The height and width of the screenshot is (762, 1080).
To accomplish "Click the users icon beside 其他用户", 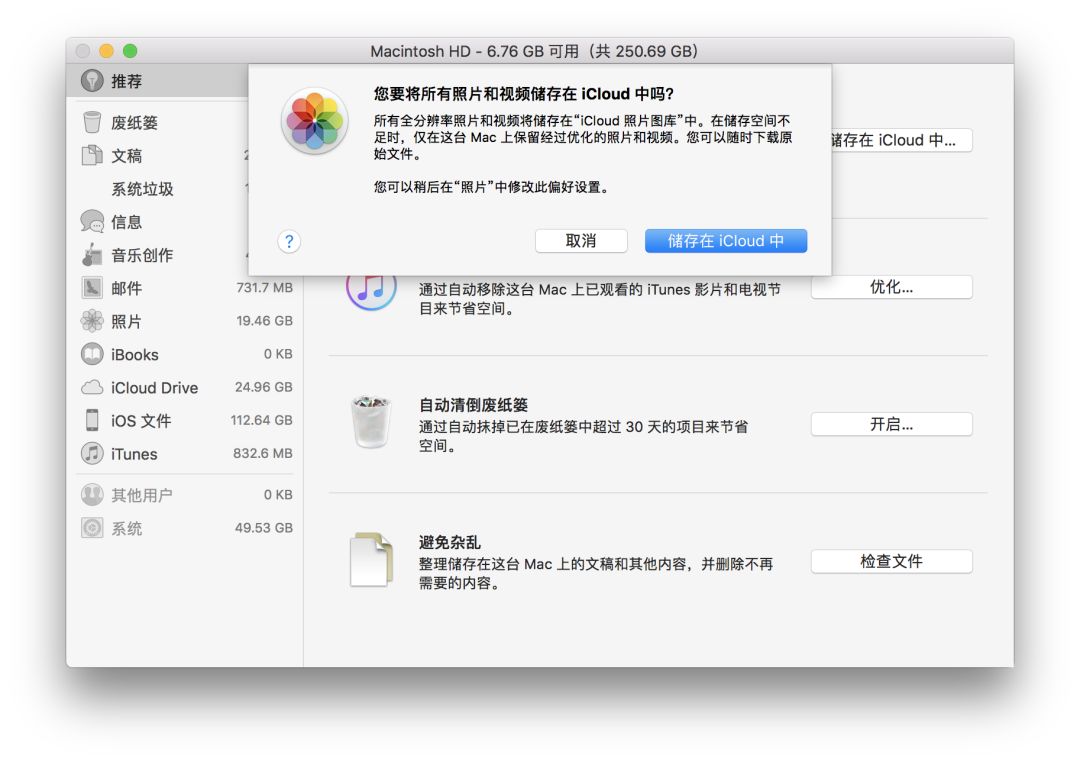I will click(x=92, y=495).
